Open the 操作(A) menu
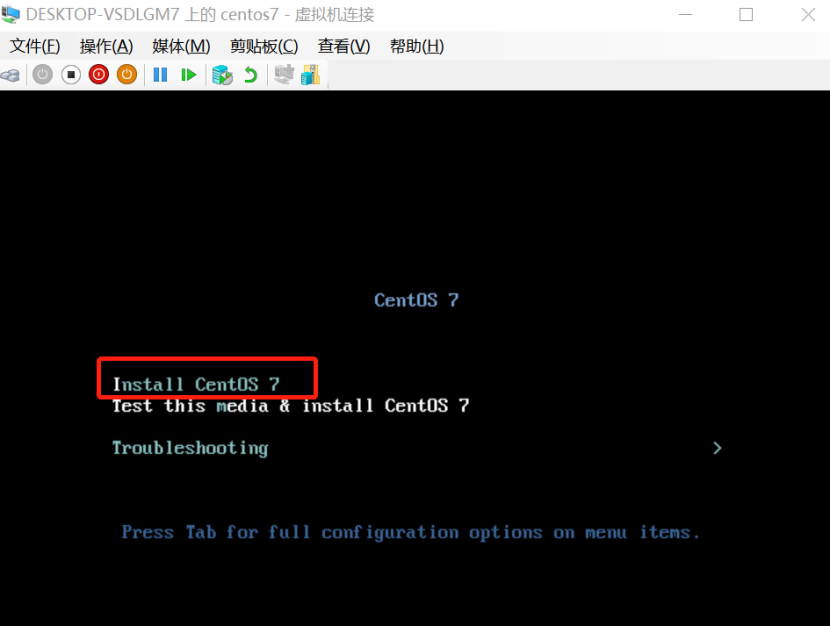830x626 pixels. (x=106, y=47)
